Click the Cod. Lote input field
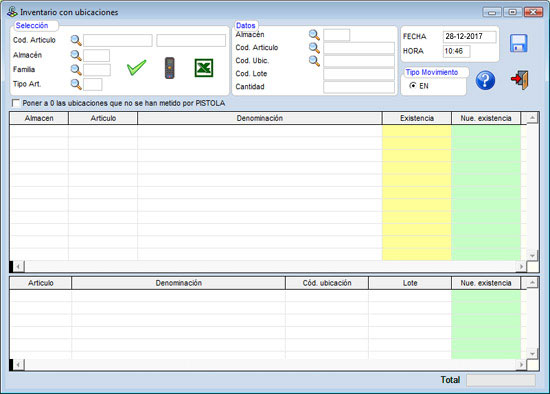 pos(359,74)
